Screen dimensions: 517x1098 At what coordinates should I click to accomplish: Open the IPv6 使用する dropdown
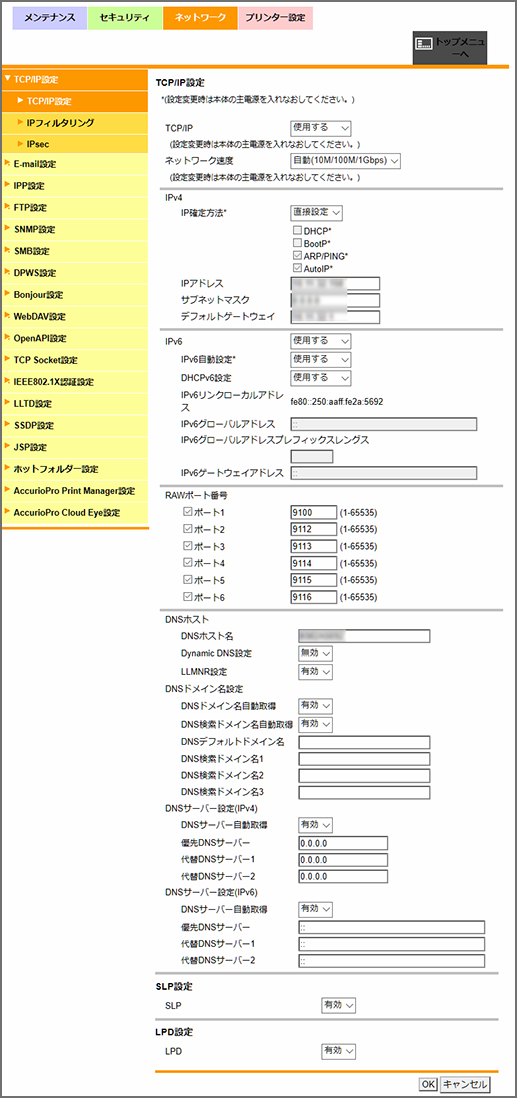320,341
